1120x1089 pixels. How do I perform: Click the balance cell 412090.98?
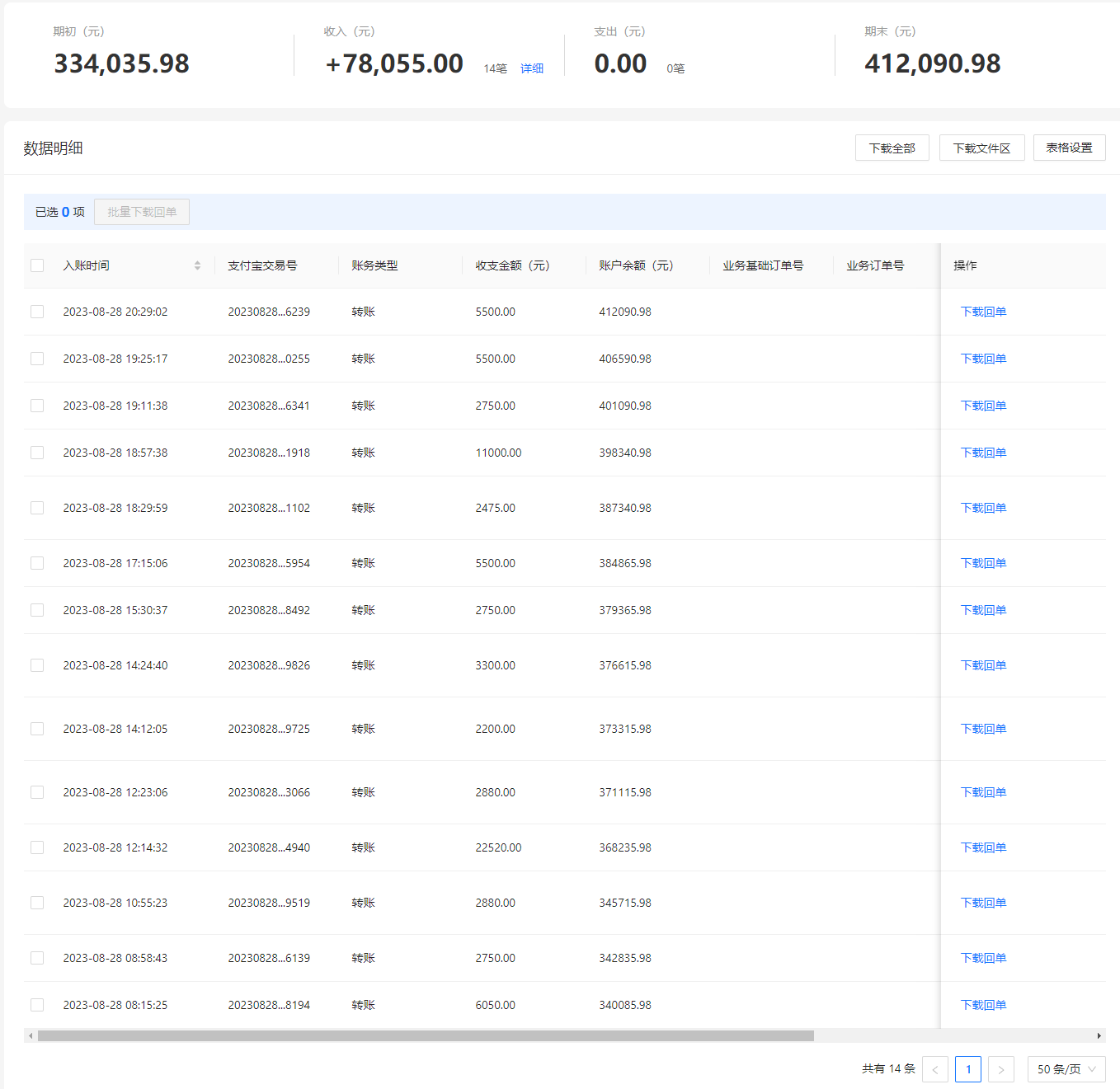coord(625,312)
